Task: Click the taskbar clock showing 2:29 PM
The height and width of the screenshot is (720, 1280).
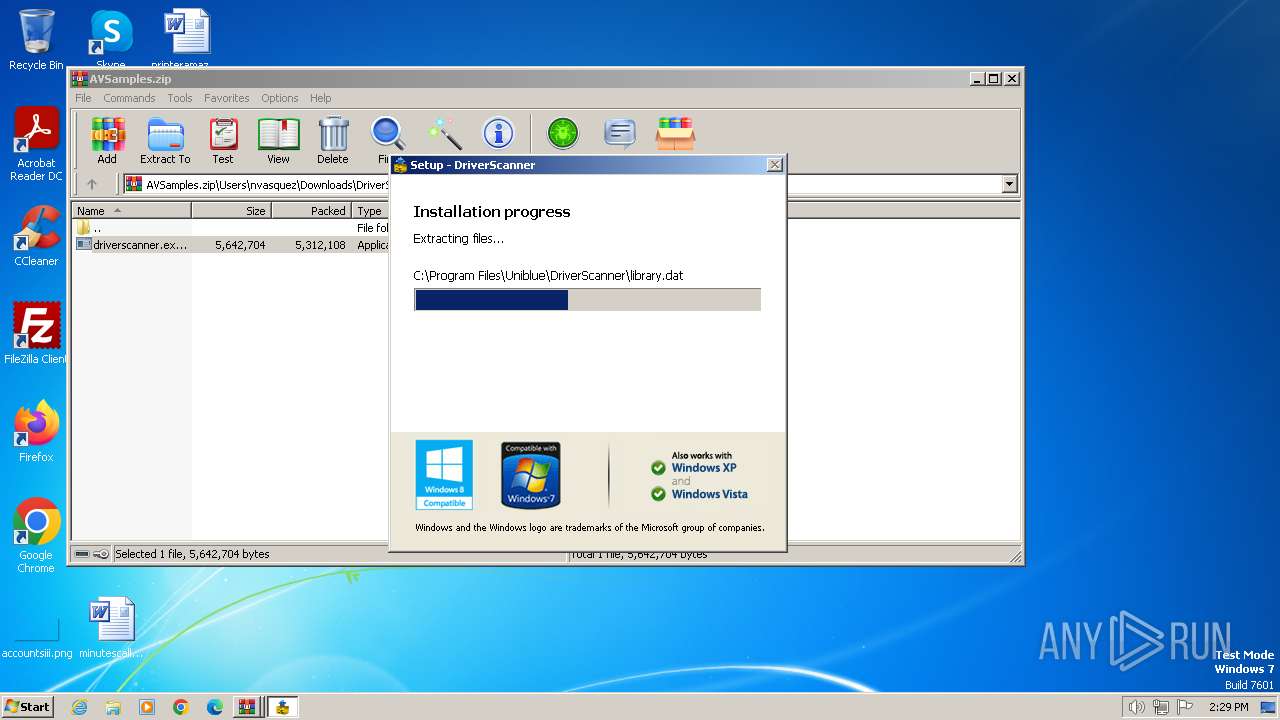Action: coord(1229,707)
